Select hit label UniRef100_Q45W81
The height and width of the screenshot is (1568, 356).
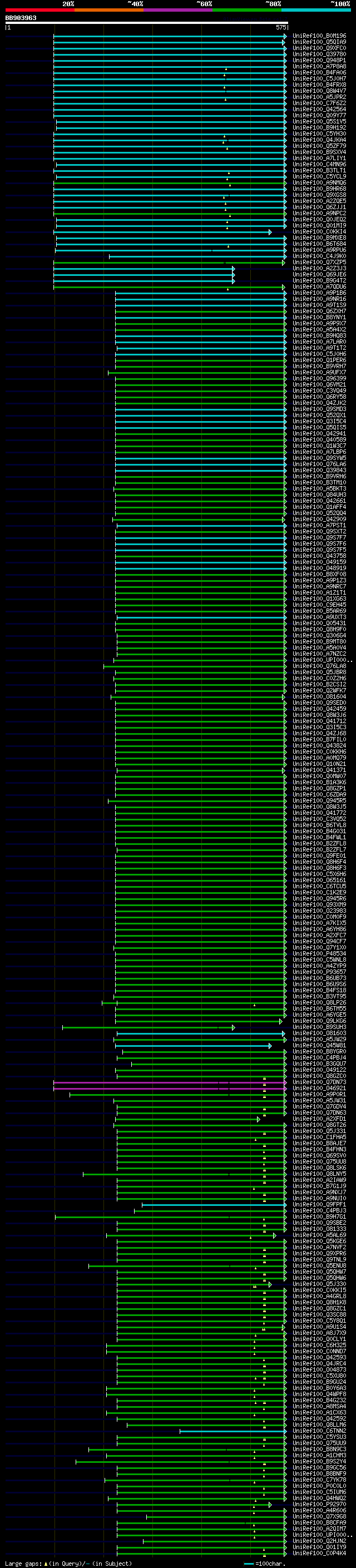(x=319, y=1046)
